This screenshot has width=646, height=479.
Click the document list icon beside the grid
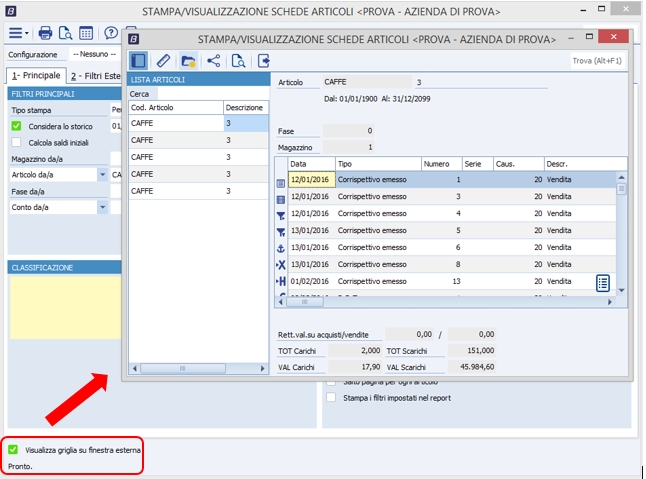[x=603, y=283]
